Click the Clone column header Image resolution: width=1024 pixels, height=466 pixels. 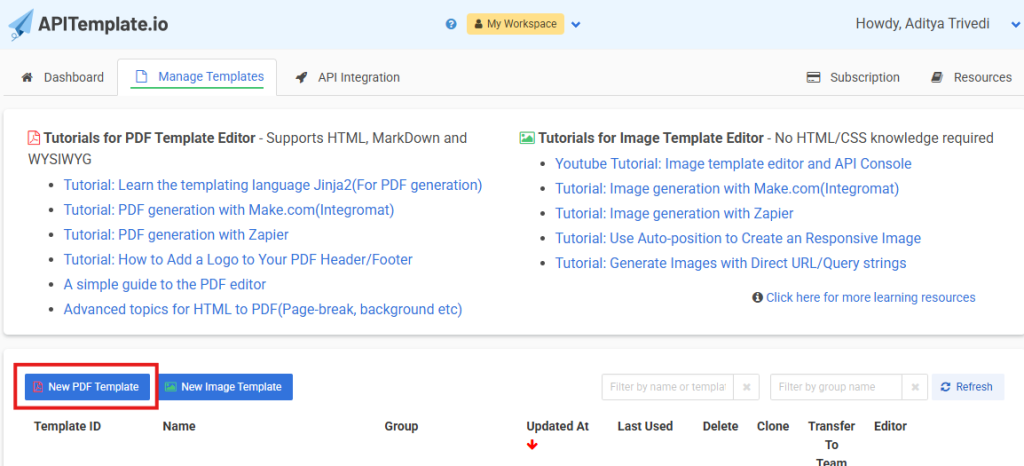click(773, 426)
